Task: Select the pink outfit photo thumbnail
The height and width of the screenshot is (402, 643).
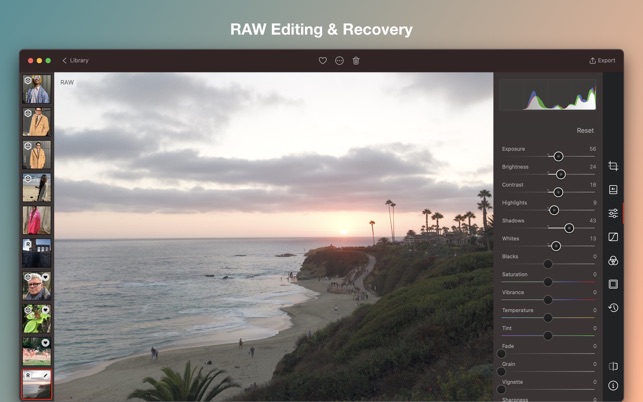Action: (37, 220)
